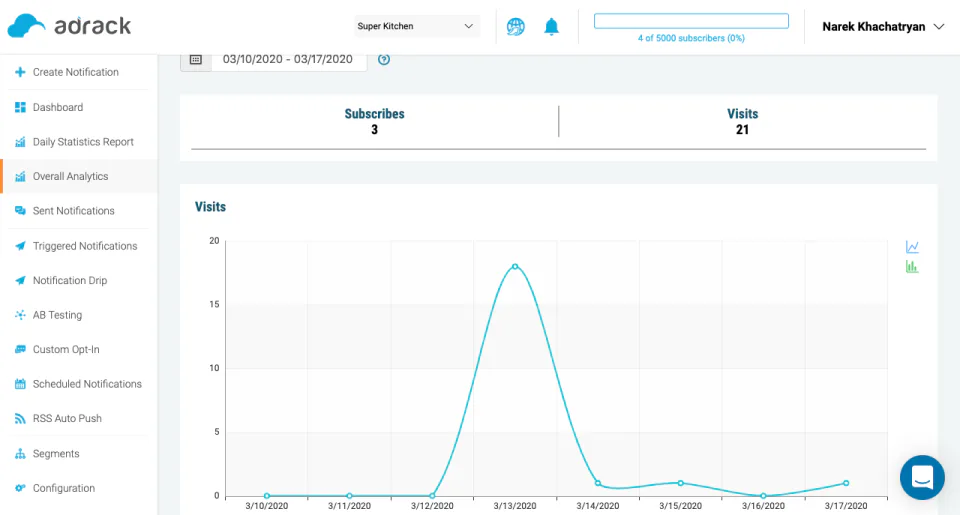
Task: Click the Dashboard grid icon
Action: (x=20, y=107)
